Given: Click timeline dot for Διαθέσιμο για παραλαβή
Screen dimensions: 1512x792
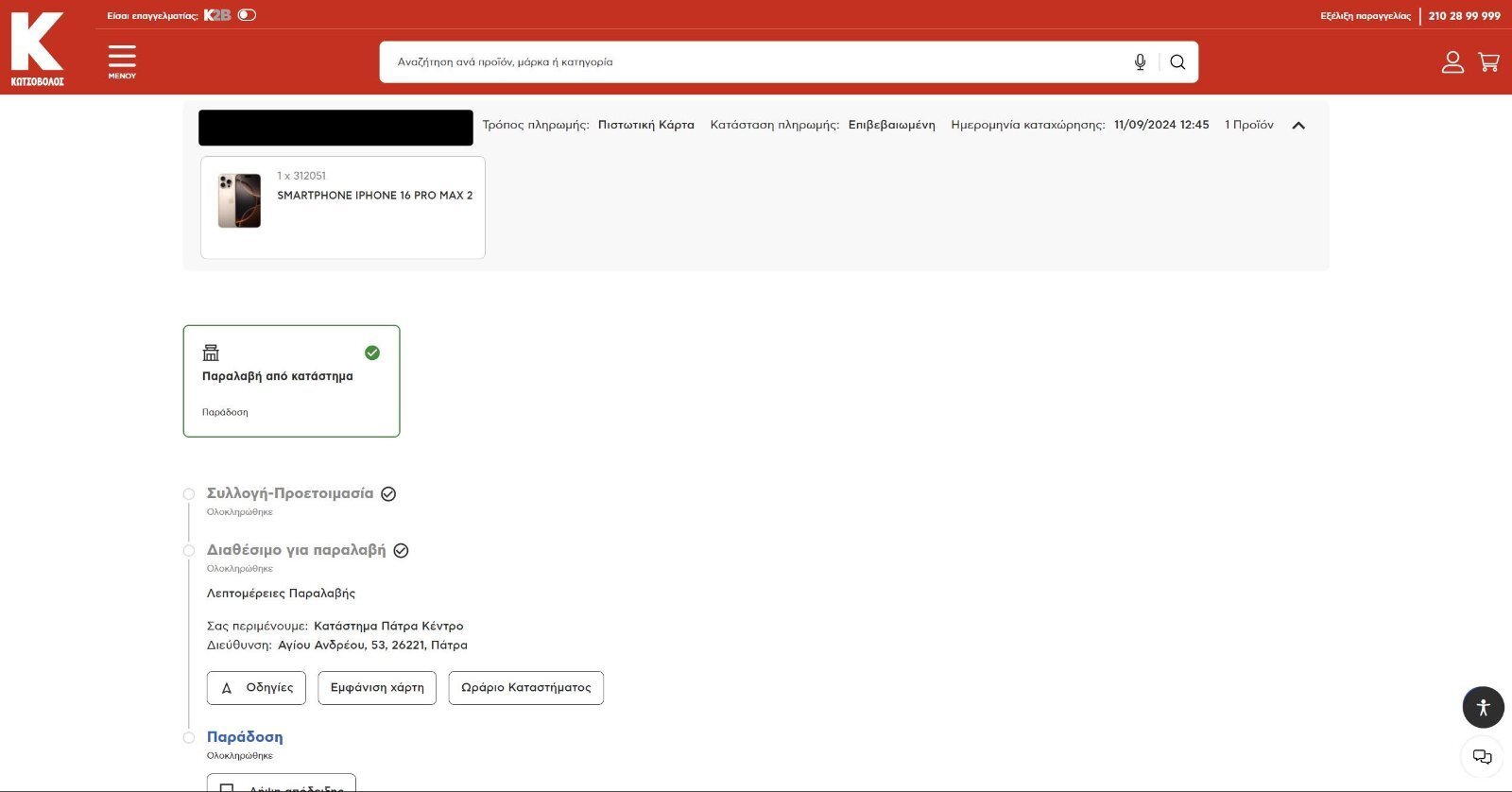Looking at the screenshot, I should pyautogui.click(x=189, y=551).
